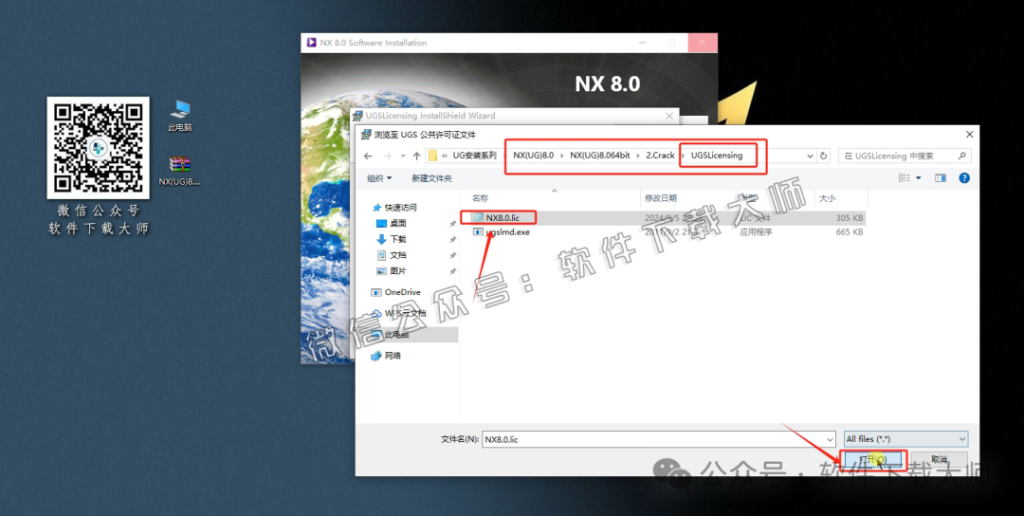Viewport: 1024px width, 516px height.
Task: Go back with the left arrow
Action: pos(368,156)
